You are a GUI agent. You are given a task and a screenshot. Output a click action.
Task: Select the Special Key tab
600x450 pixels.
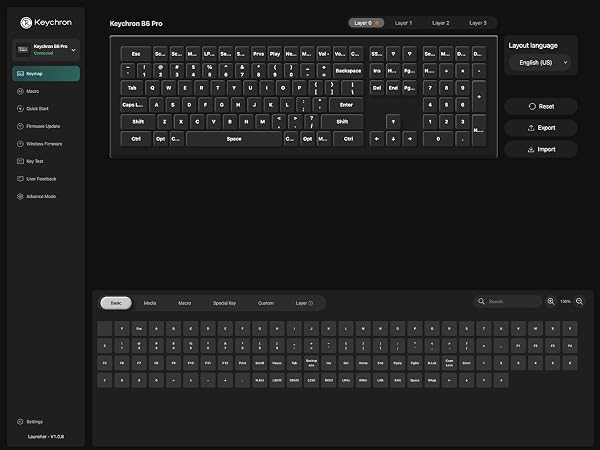click(224, 303)
